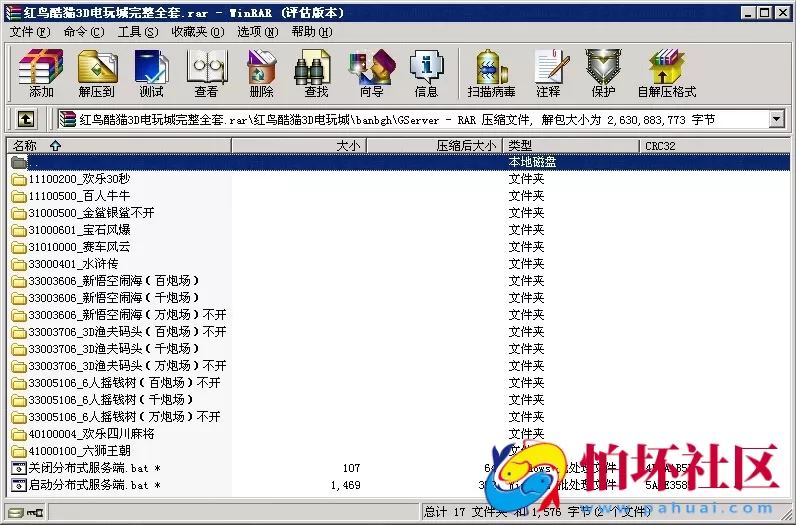
Task: Click the View (查看) toolbar icon
Action: [206, 73]
